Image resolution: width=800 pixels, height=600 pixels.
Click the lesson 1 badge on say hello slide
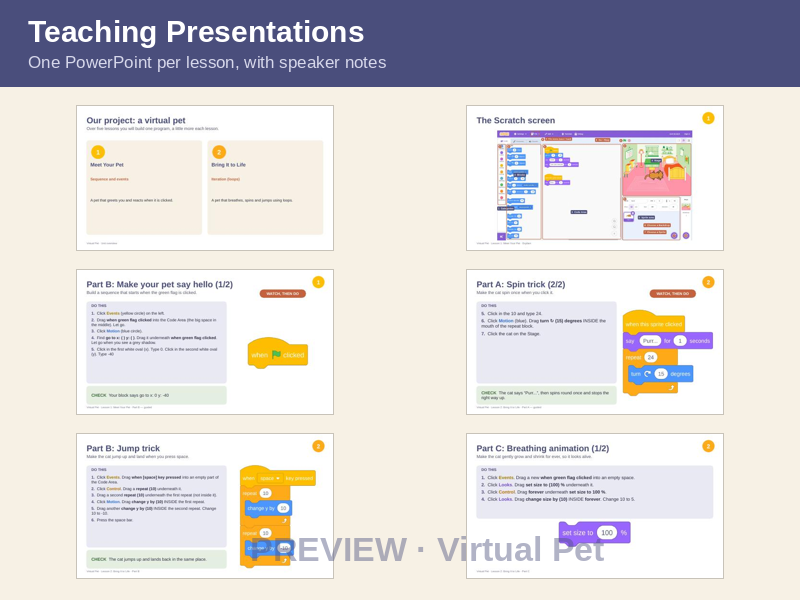318,282
